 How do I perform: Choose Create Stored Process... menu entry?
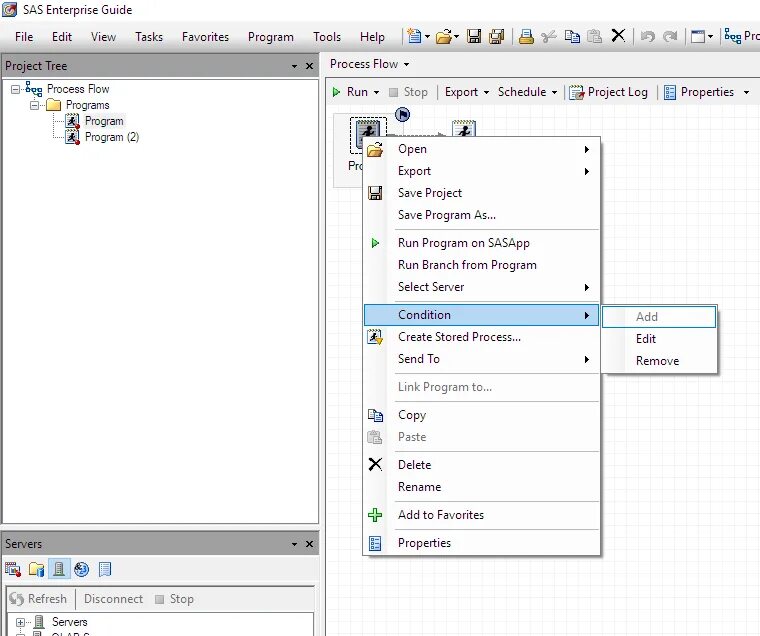tap(481, 337)
